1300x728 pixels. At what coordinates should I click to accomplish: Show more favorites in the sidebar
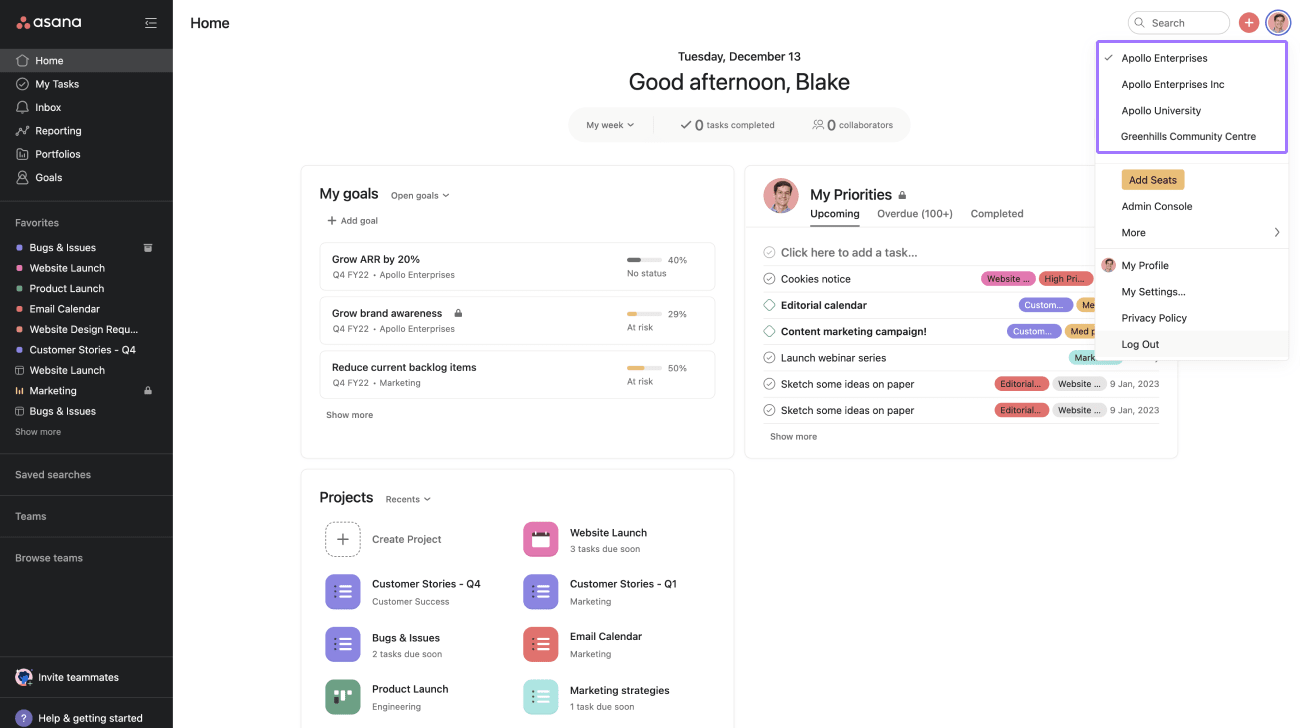point(38,432)
